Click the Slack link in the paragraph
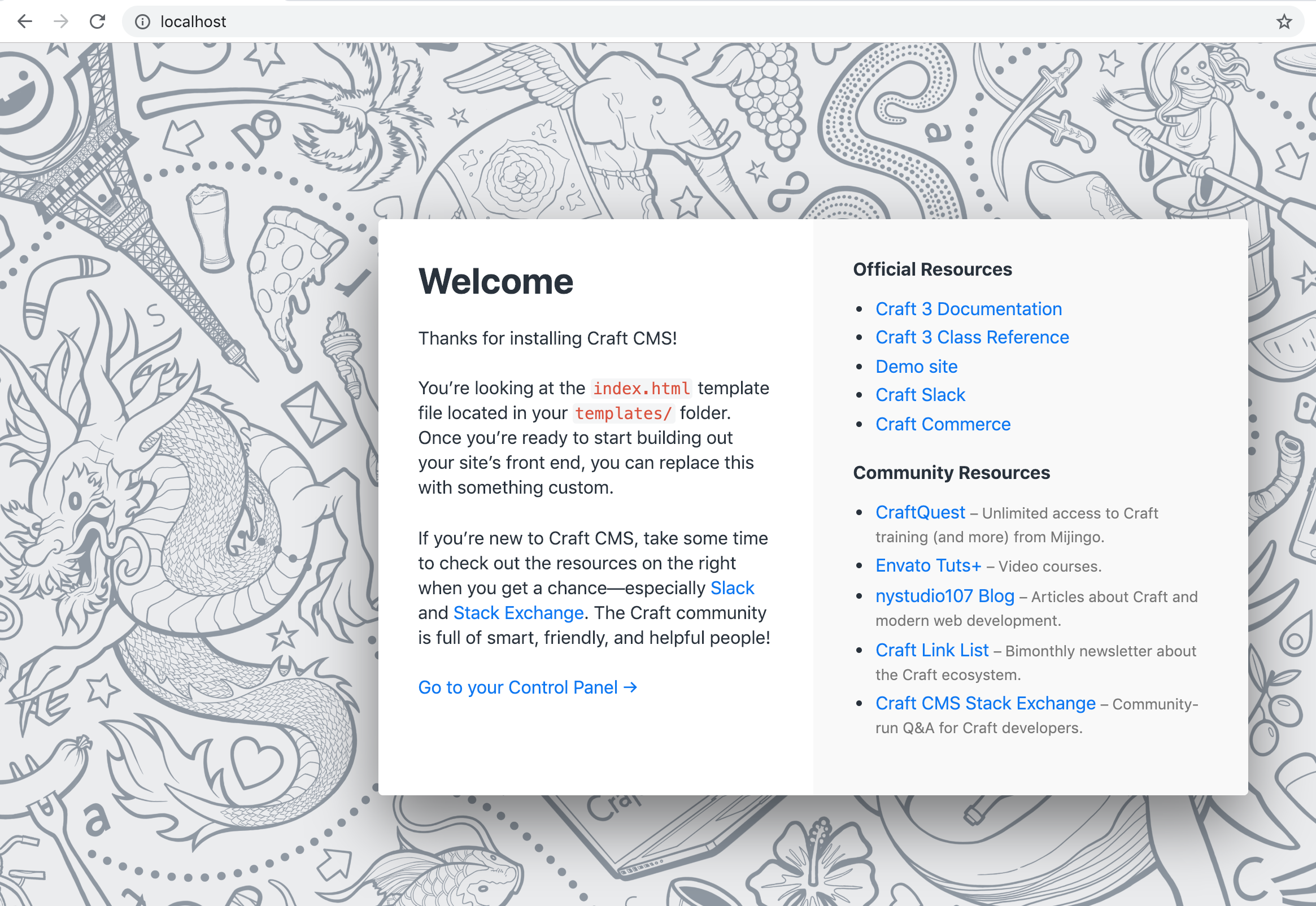 (x=733, y=588)
